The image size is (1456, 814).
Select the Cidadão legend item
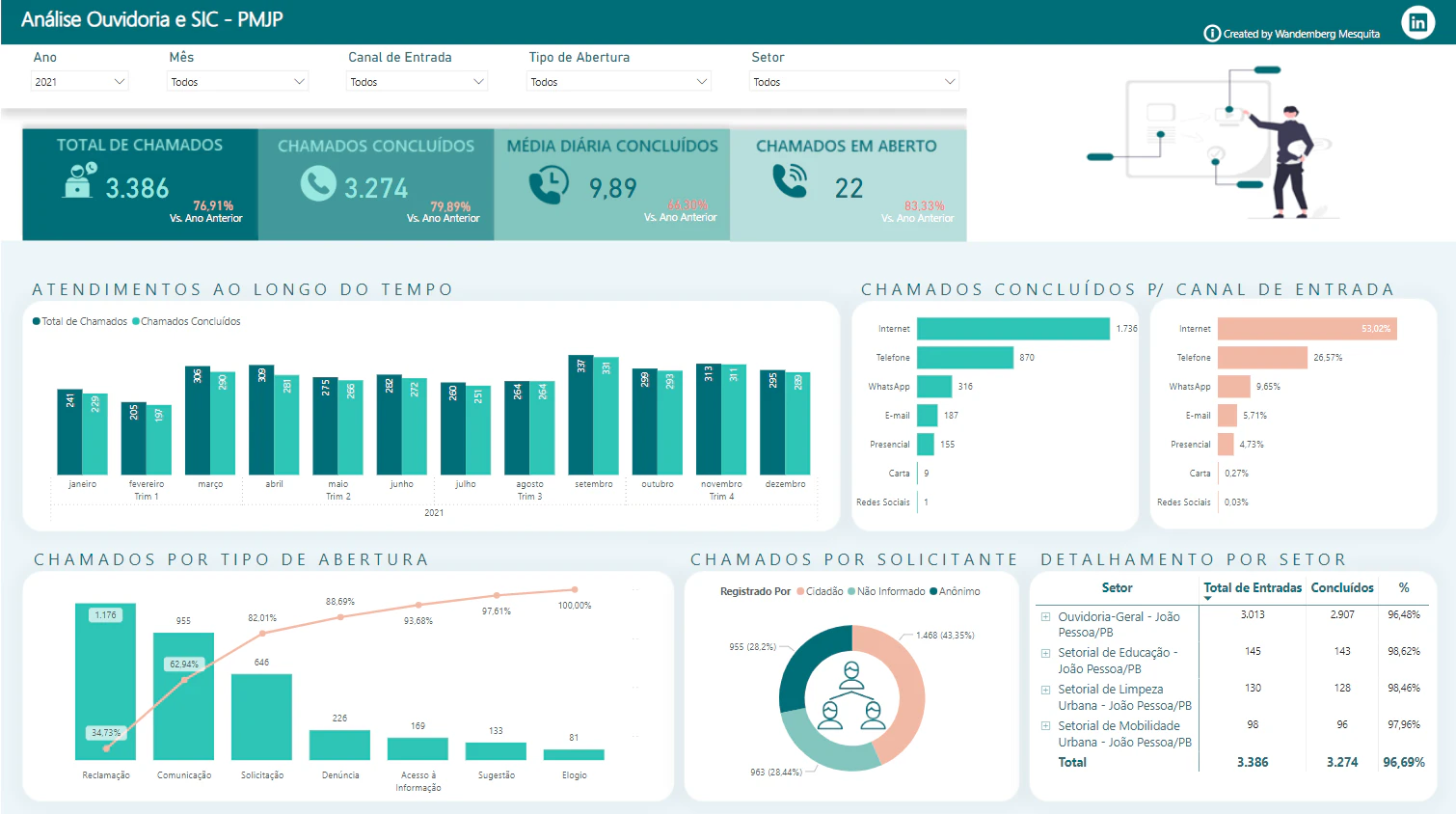click(820, 591)
